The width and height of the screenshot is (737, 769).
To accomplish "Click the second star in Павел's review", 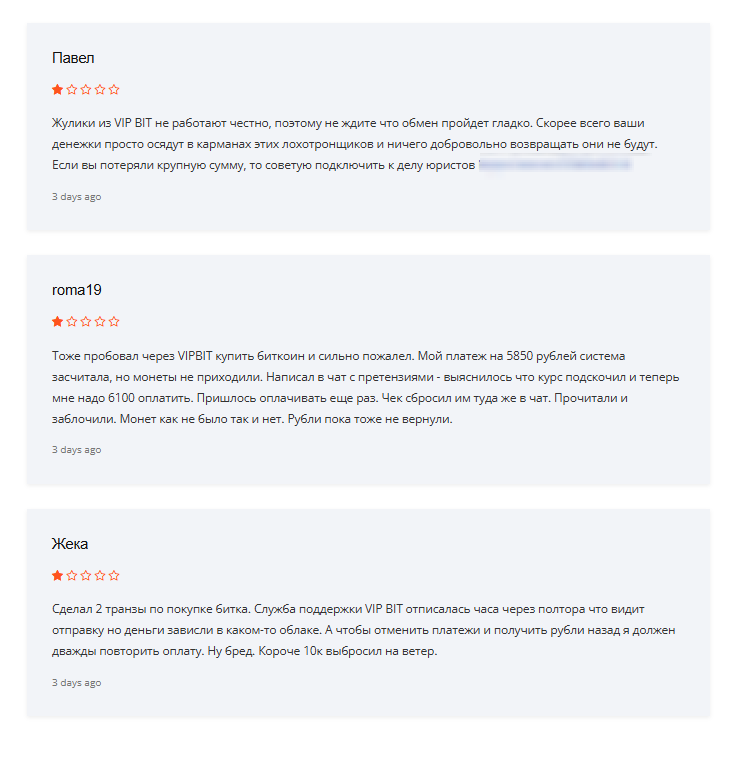I will (x=72, y=90).
